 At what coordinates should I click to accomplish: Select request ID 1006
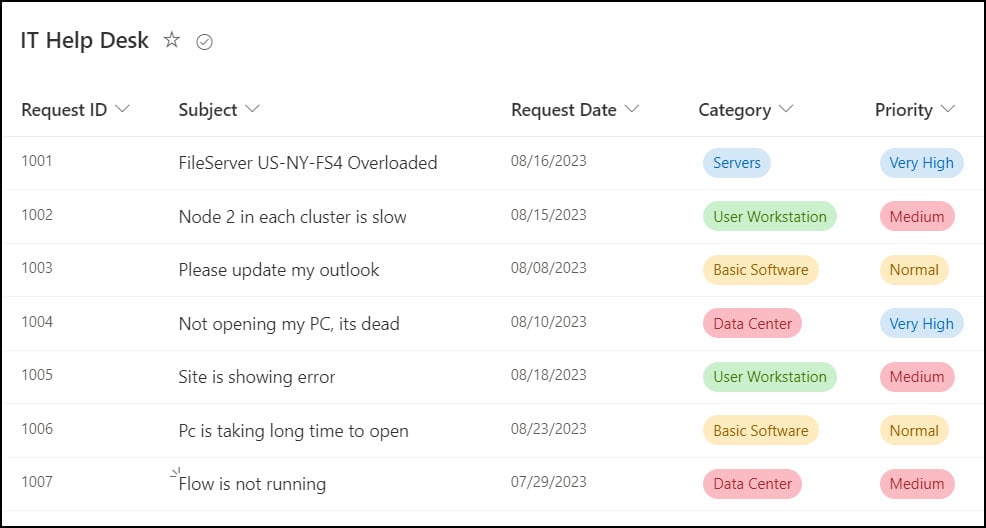click(37, 429)
